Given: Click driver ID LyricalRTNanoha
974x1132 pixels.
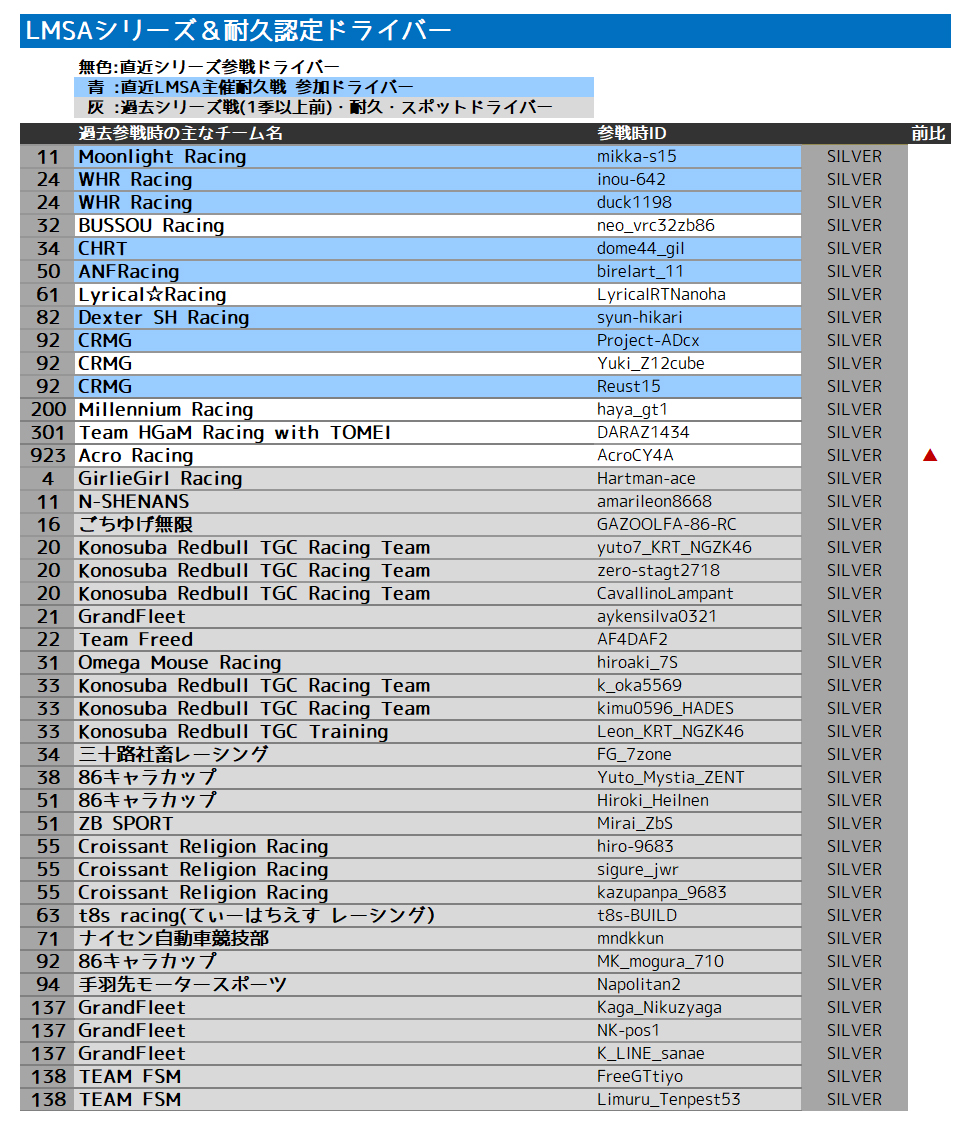Looking at the screenshot, I should click(x=661, y=295).
